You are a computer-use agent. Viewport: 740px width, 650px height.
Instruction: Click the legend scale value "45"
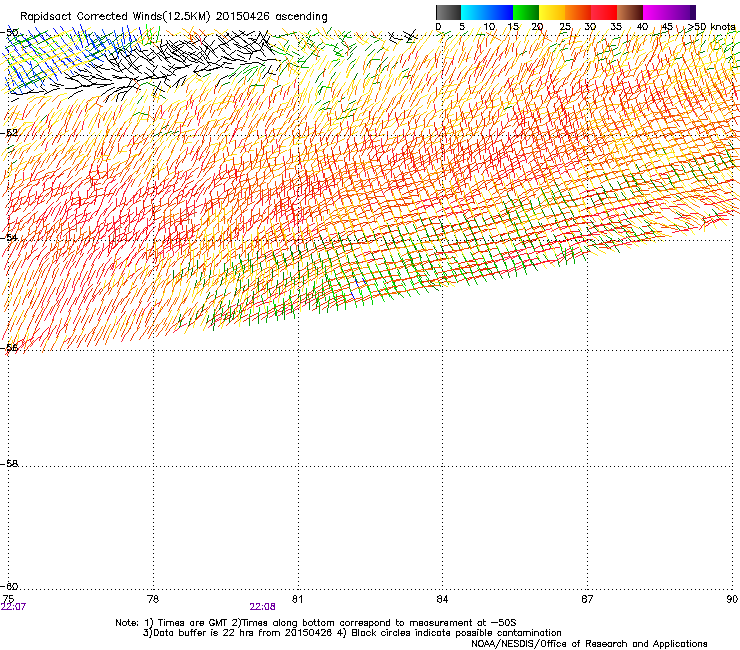667,27
